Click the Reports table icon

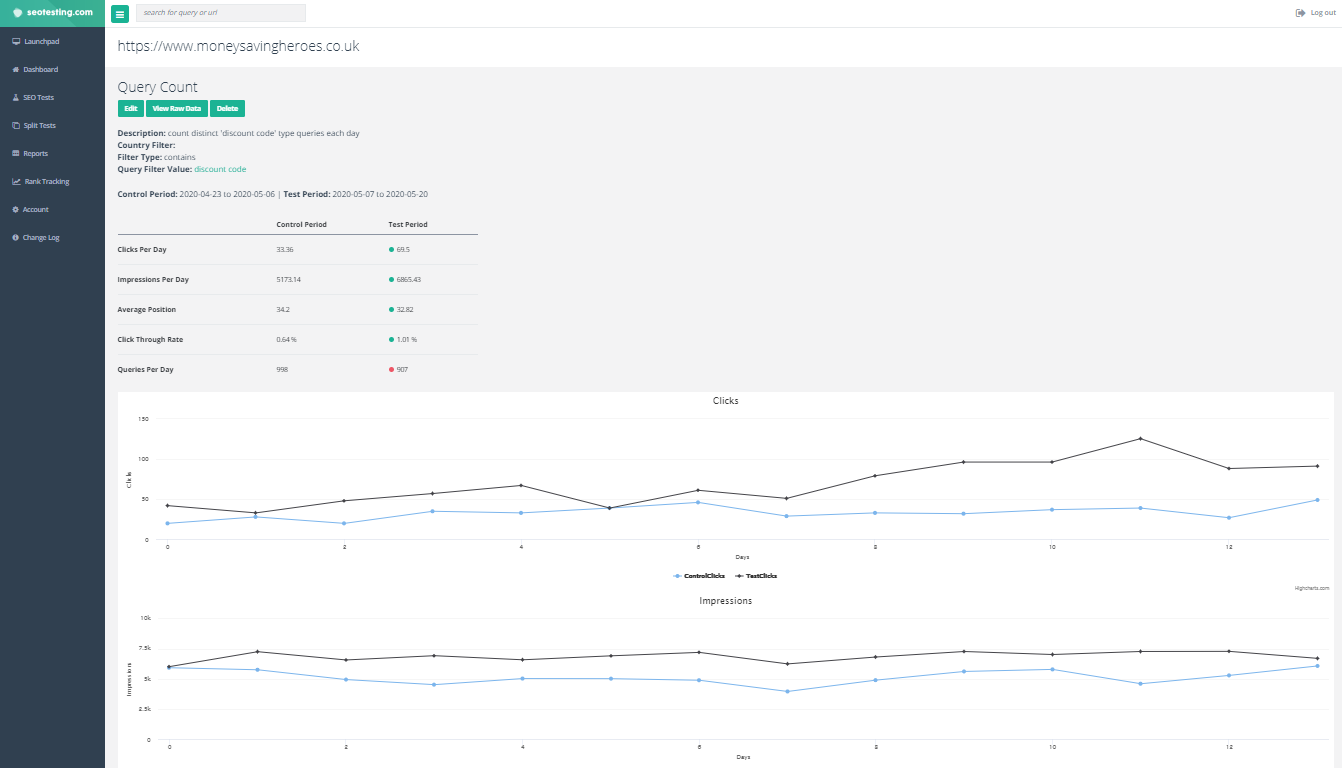16,153
